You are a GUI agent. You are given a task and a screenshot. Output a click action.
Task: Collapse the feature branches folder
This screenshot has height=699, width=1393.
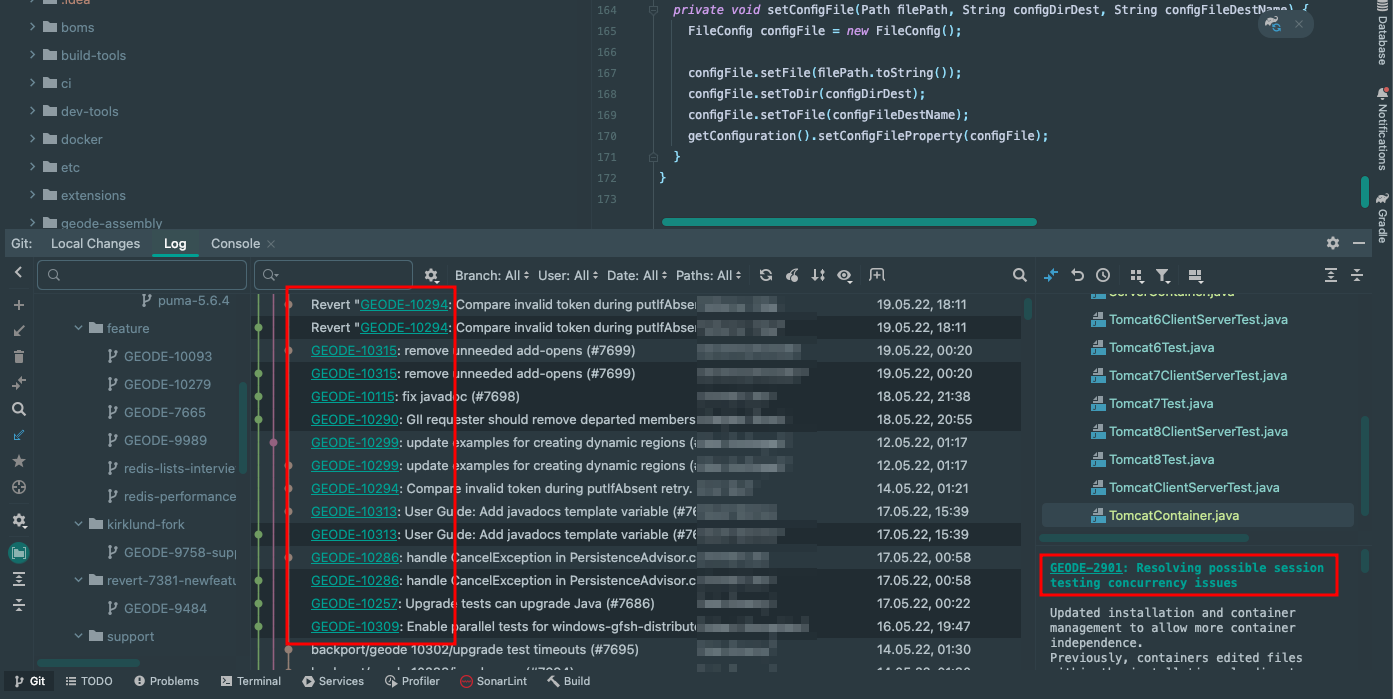click(x=78, y=327)
